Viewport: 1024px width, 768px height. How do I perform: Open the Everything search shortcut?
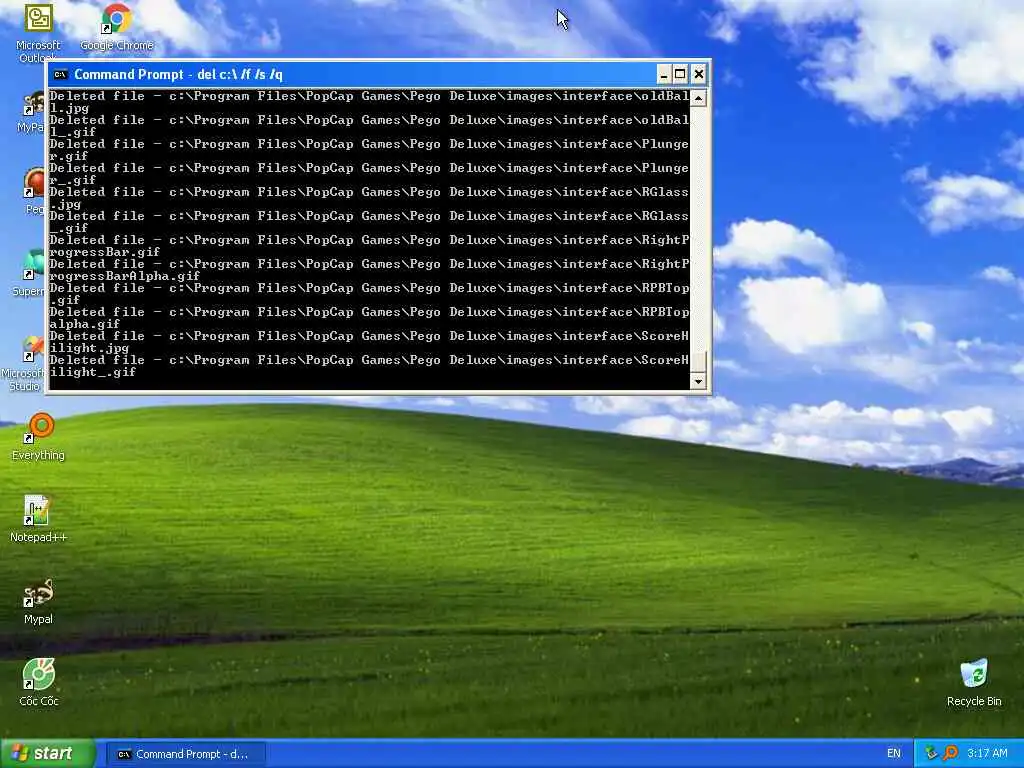click(x=38, y=436)
